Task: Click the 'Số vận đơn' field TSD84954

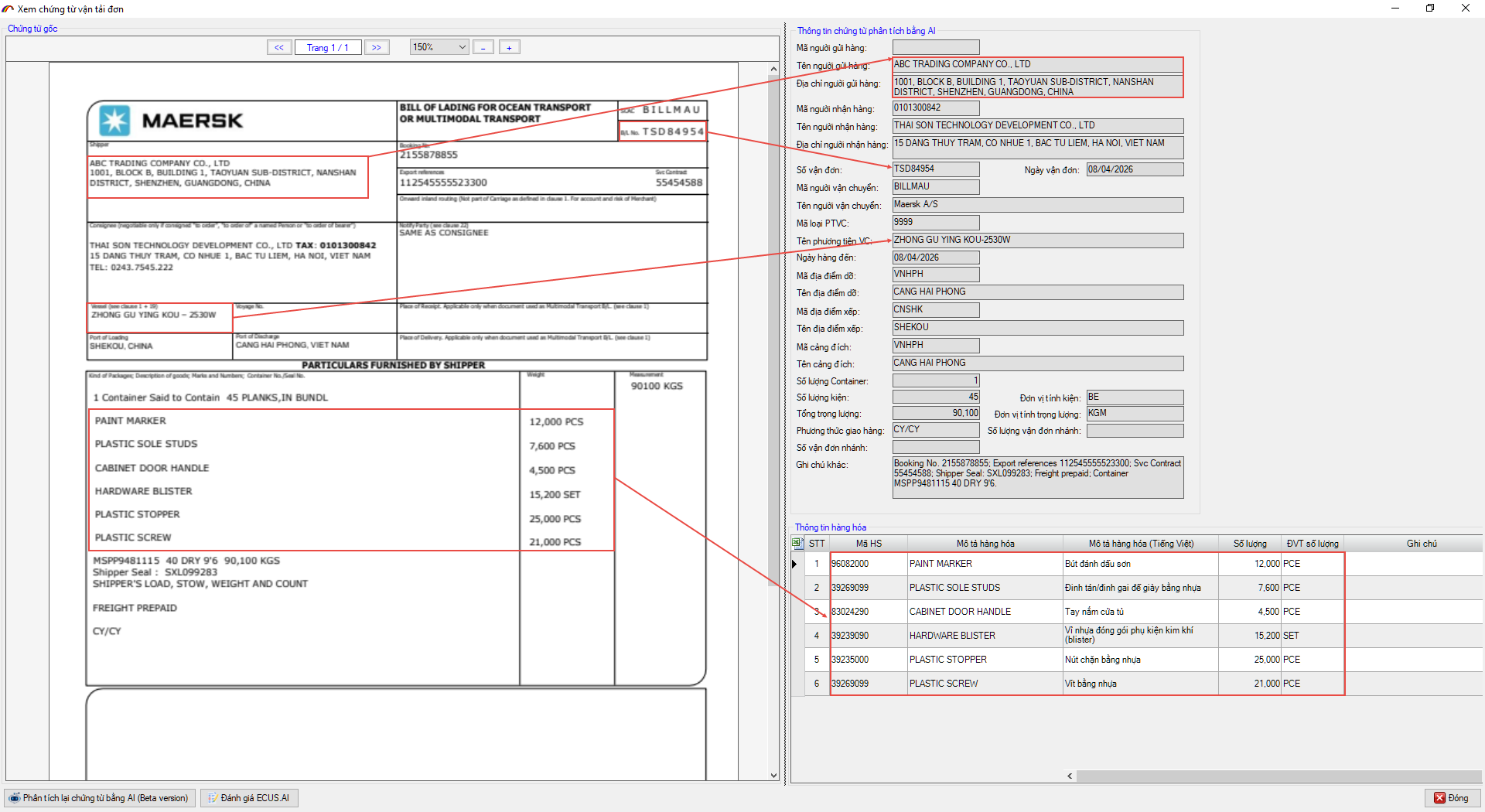Action: 935,169
